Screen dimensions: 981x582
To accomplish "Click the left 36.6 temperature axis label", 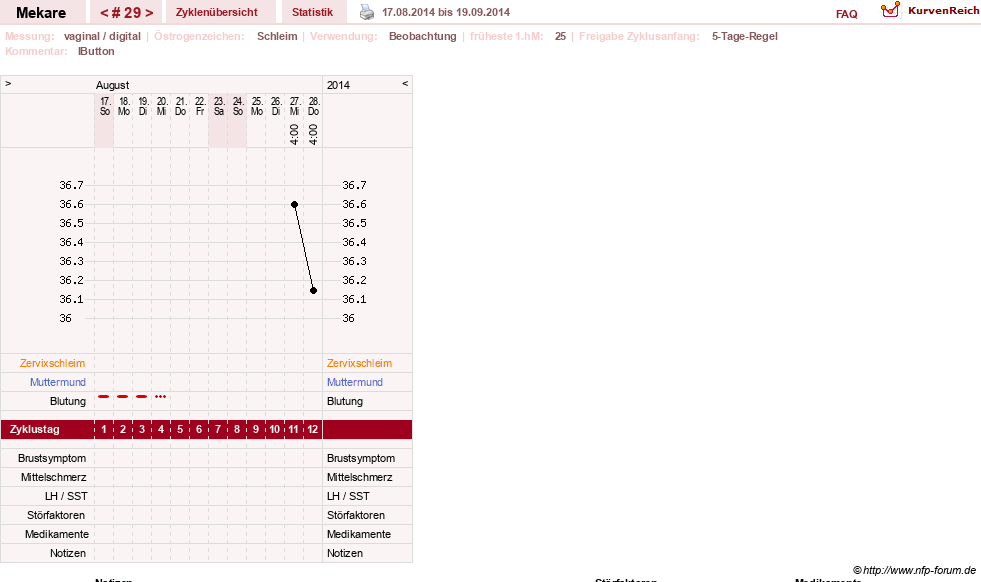I will 71,204.
